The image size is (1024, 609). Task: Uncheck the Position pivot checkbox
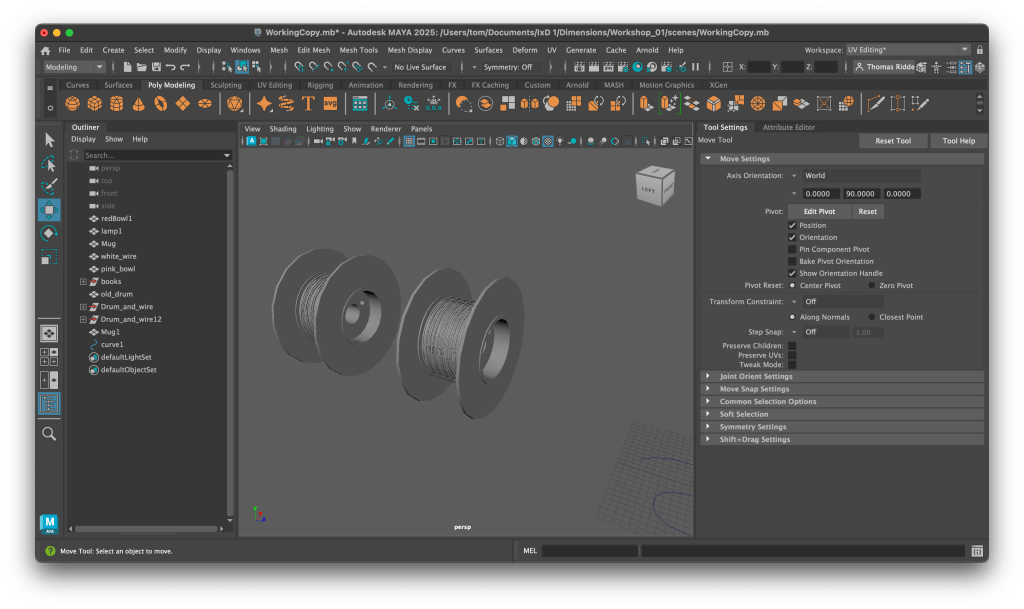(x=792, y=225)
